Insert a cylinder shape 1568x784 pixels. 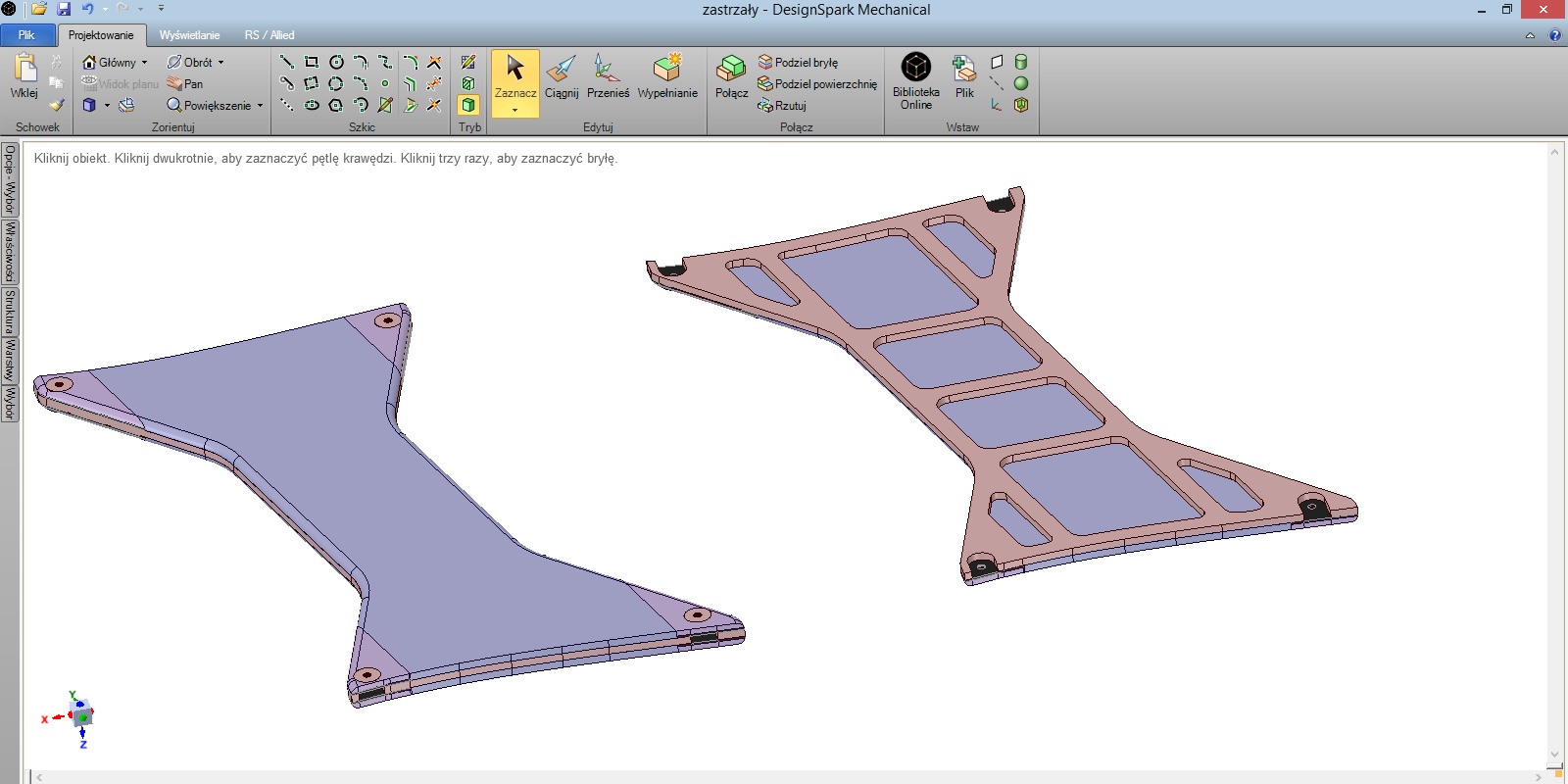click(1020, 62)
